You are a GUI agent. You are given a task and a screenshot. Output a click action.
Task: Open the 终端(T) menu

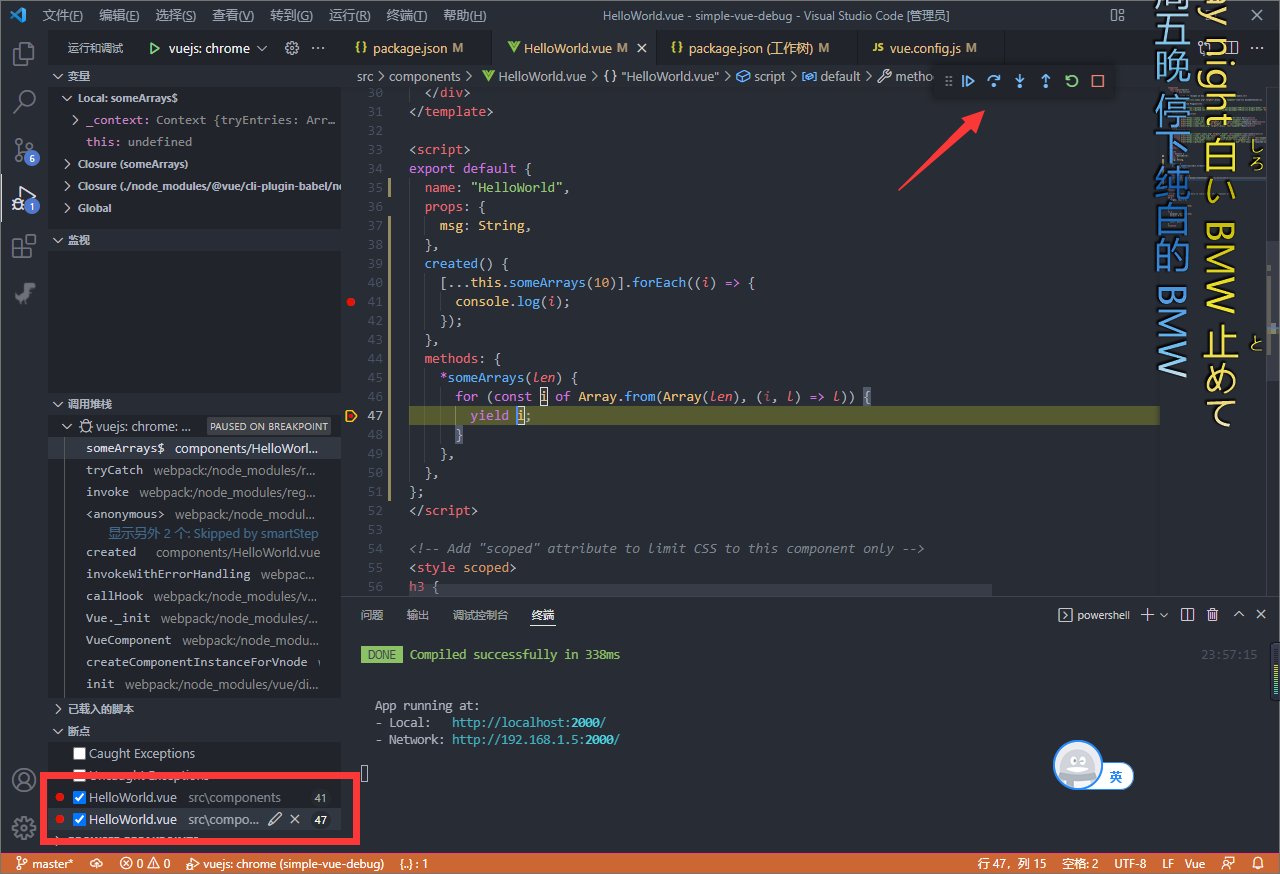point(406,16)
